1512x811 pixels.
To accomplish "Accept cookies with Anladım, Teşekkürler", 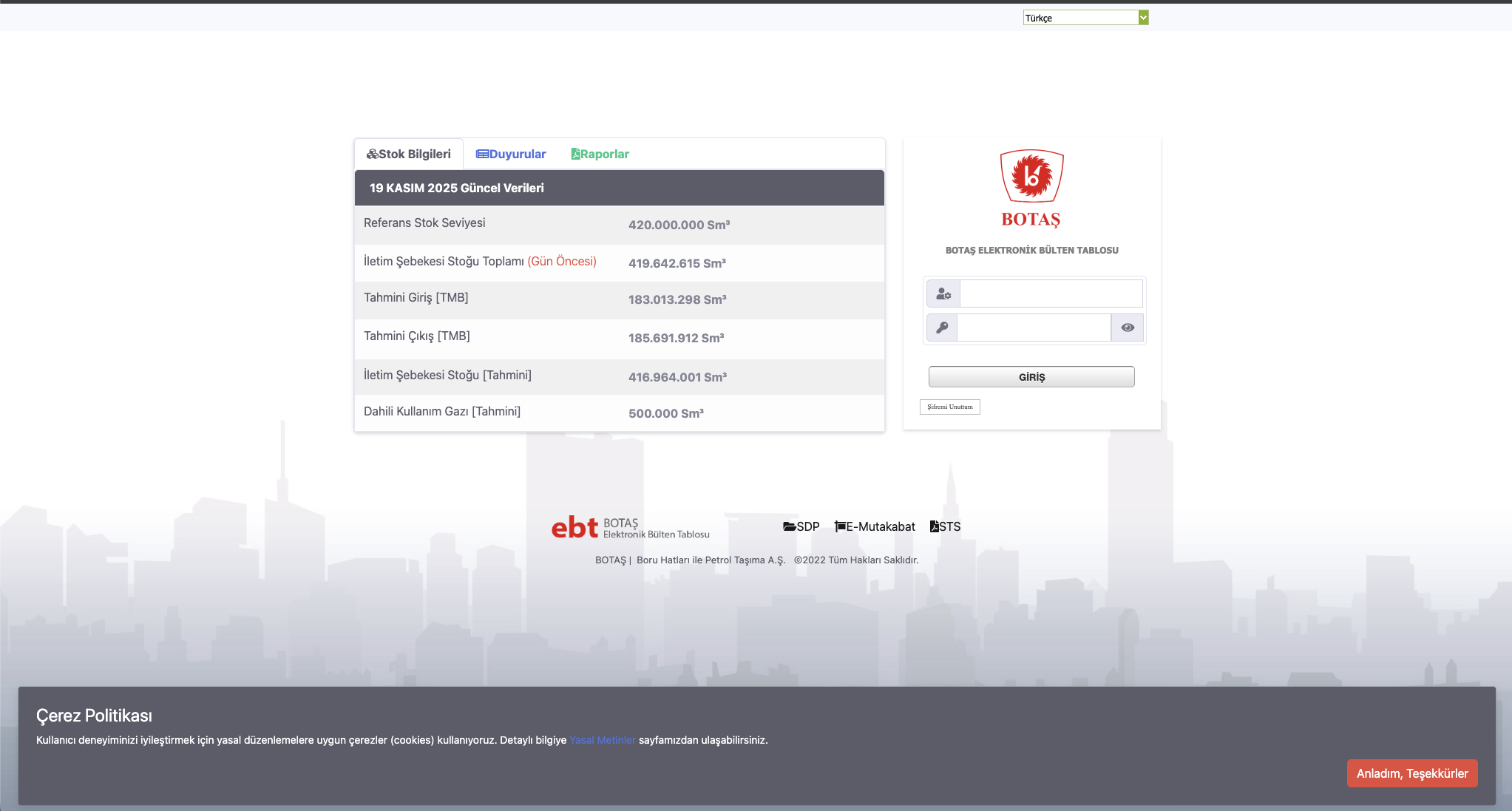I will click(x=1411, y=773).
